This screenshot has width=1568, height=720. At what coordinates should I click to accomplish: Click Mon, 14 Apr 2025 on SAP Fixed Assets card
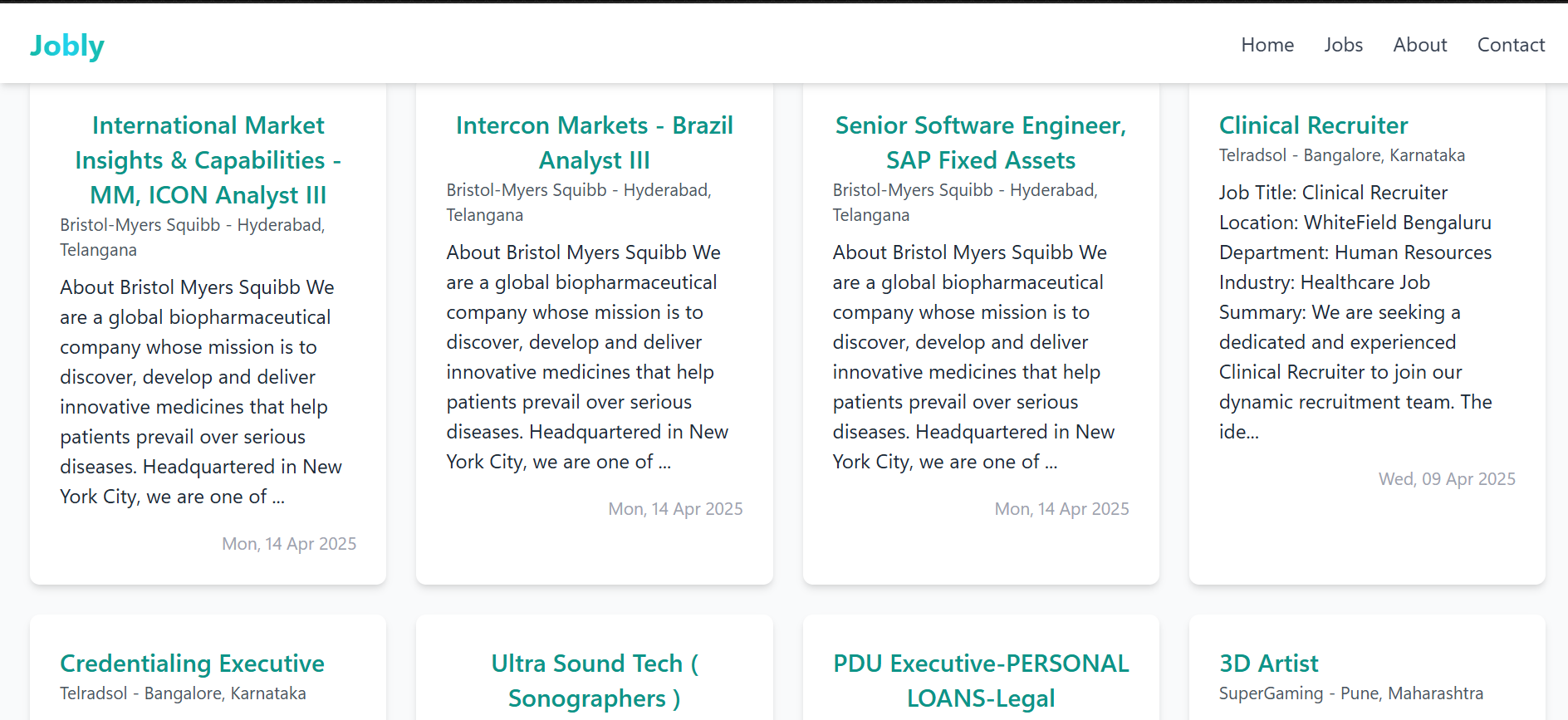point(1061,509)
